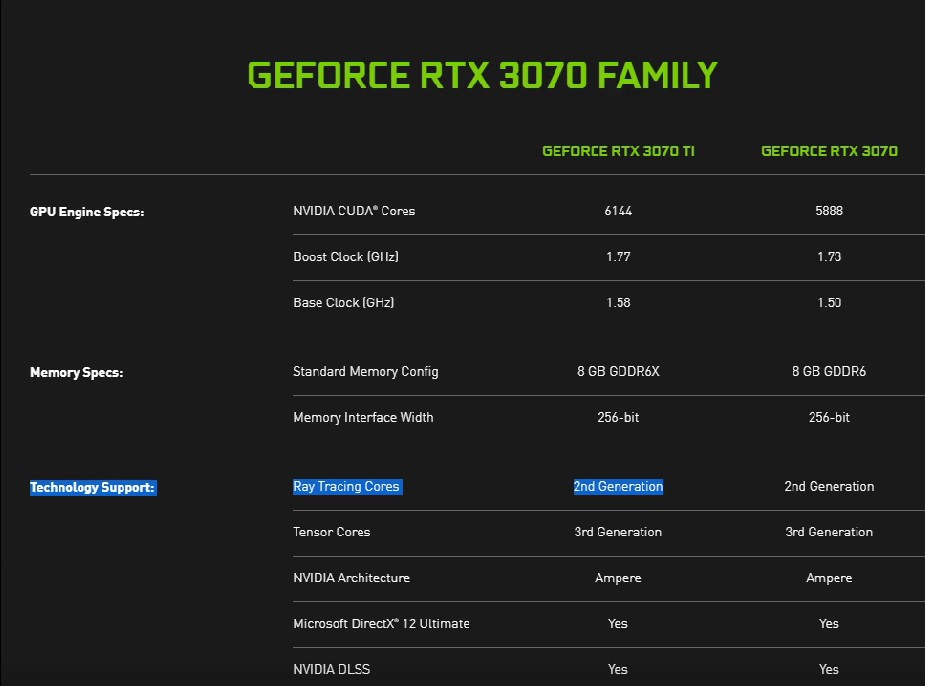This screenshot has width=925, height=686.
Task: Click the highlighted Technology Support label
Action: pos(92,488)
